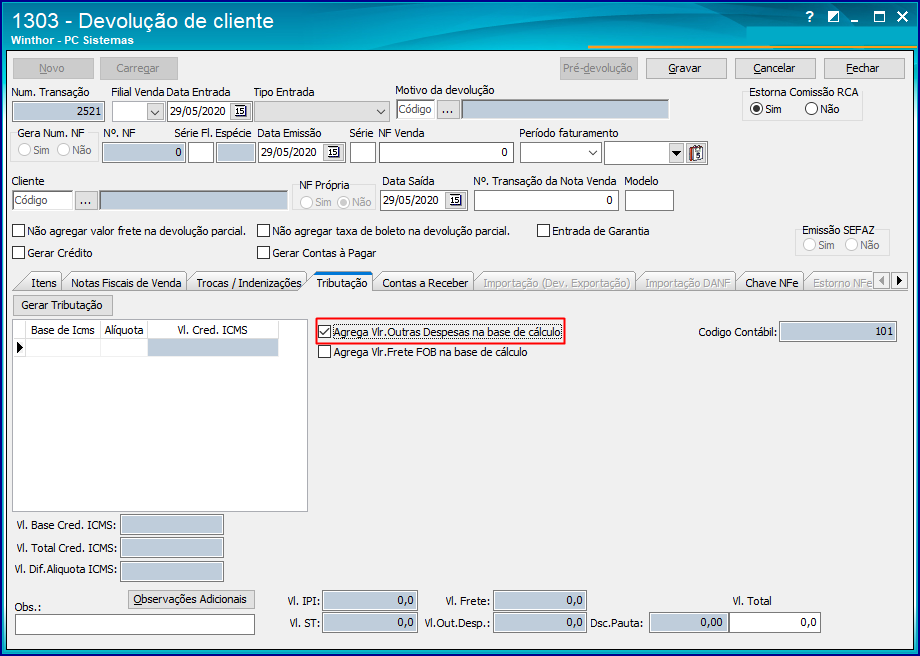The image size is (920, 656).
Task: Click the NF Venda number field
Action: tap(446, 153)
